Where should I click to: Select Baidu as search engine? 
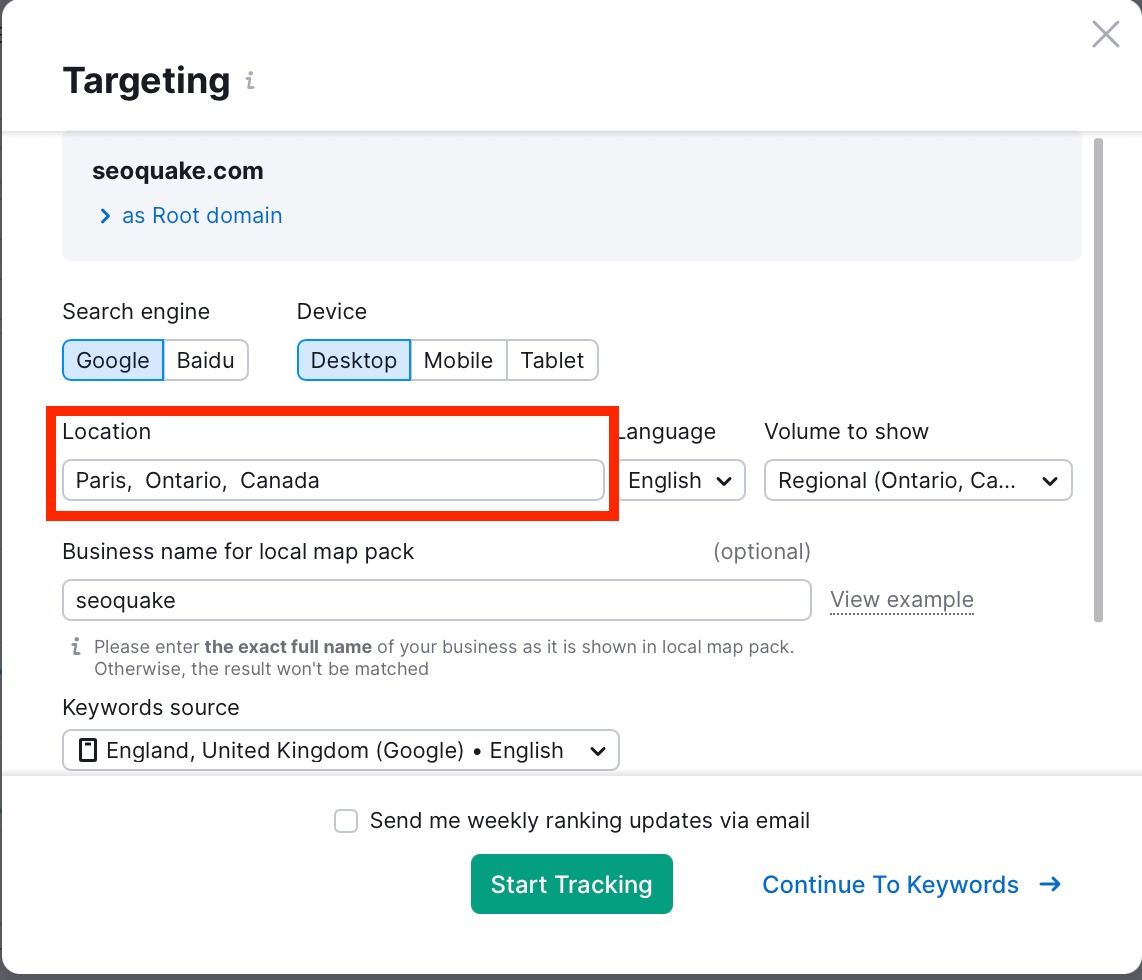pos(206,360)
